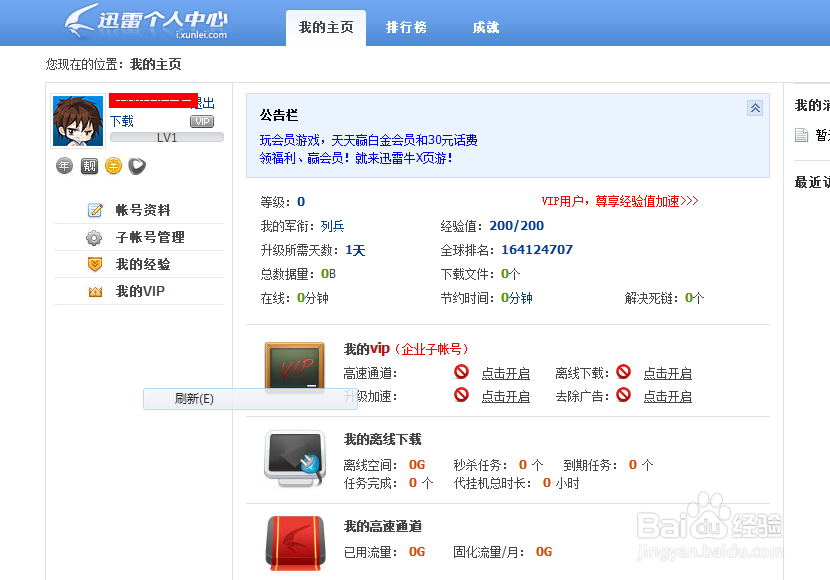The height and width of the screenshot is (580, 830).
Task: Click the grey VIP badge
Action: 202,122
